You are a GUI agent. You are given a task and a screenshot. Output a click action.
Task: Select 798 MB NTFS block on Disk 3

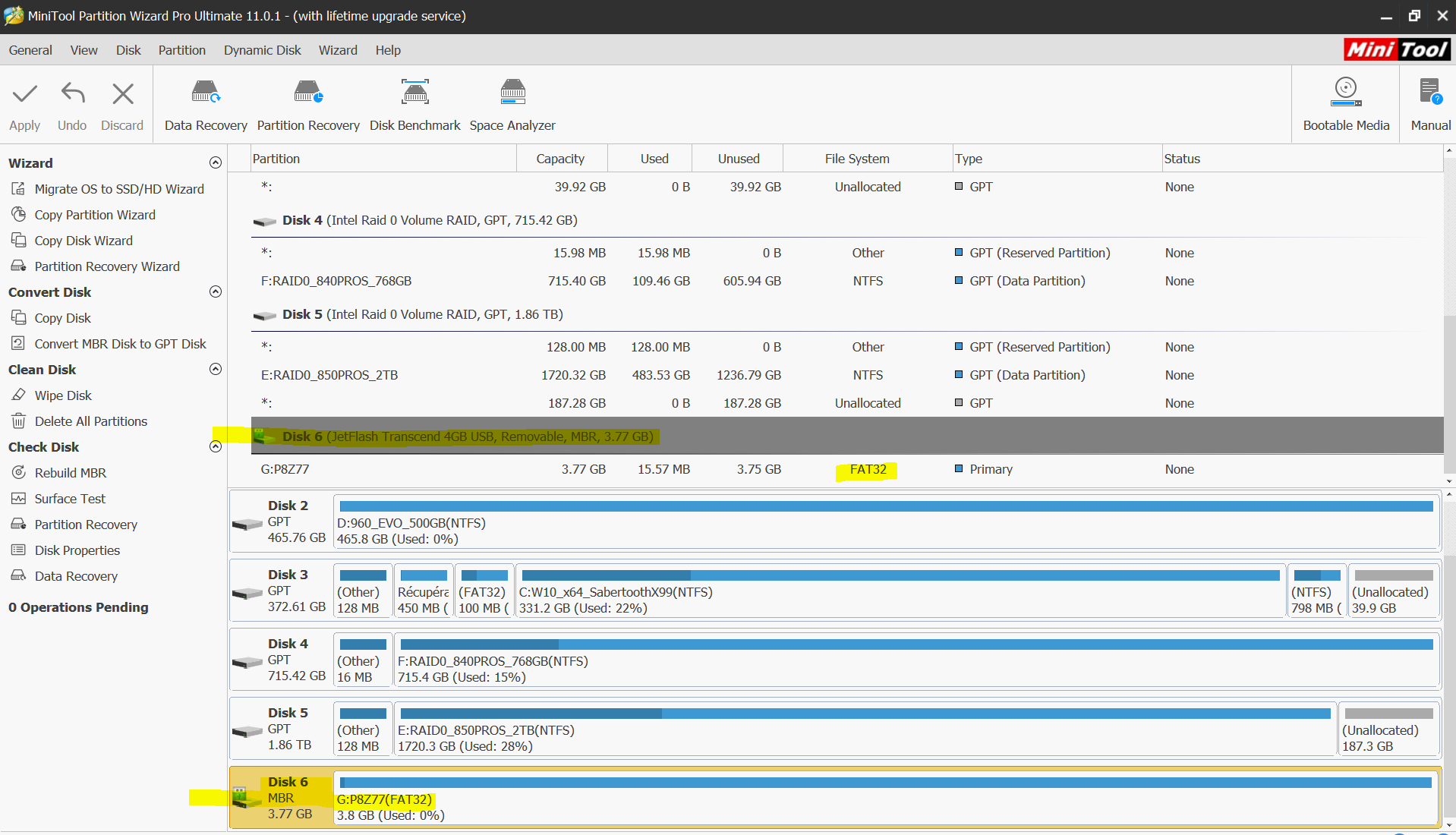(x=1317, y=591)
